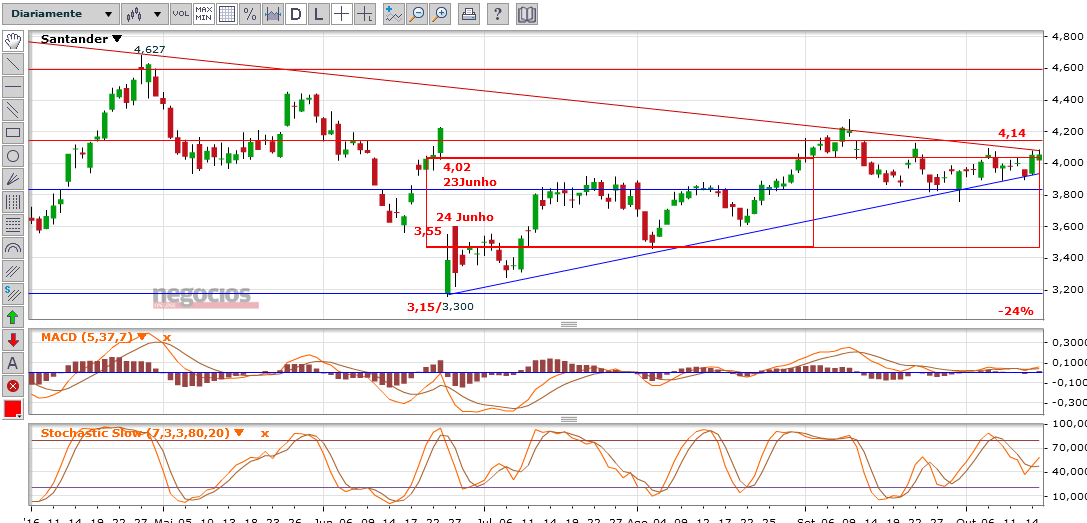Print the chart
Screen dimensions: 1087x523
click(x=469, y=14)
